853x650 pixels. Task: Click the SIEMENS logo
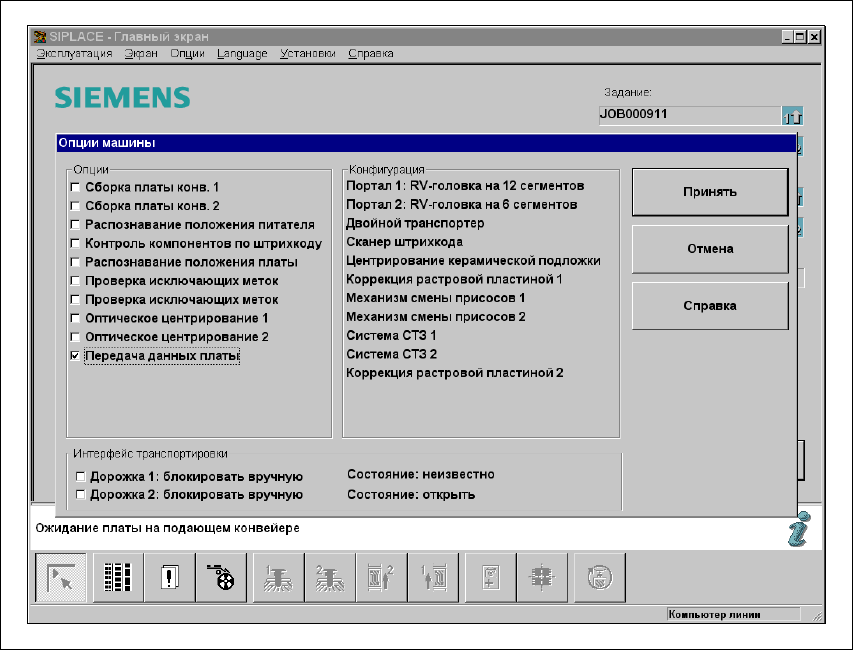[122, 97]
